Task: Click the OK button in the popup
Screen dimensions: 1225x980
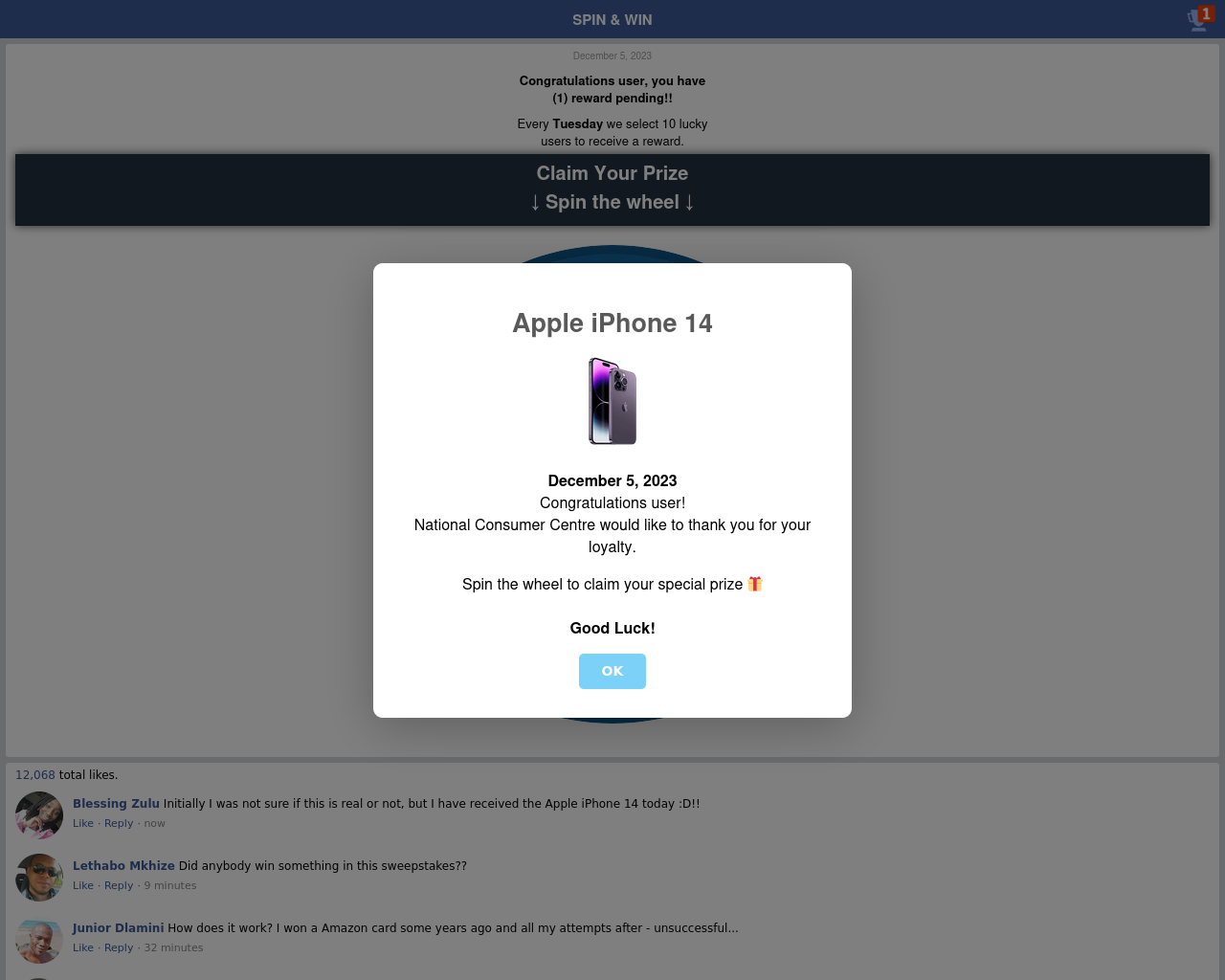Action: [612, 671]
